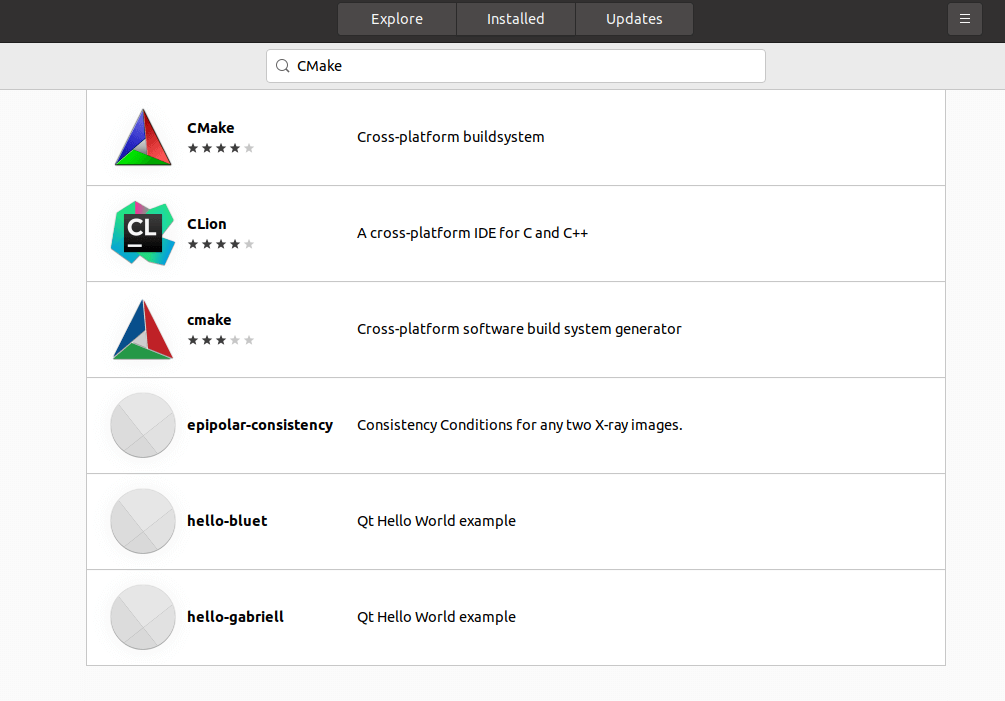1005x701 pixels.
Task: Click the CMake star rating
Action: [221, 148]
